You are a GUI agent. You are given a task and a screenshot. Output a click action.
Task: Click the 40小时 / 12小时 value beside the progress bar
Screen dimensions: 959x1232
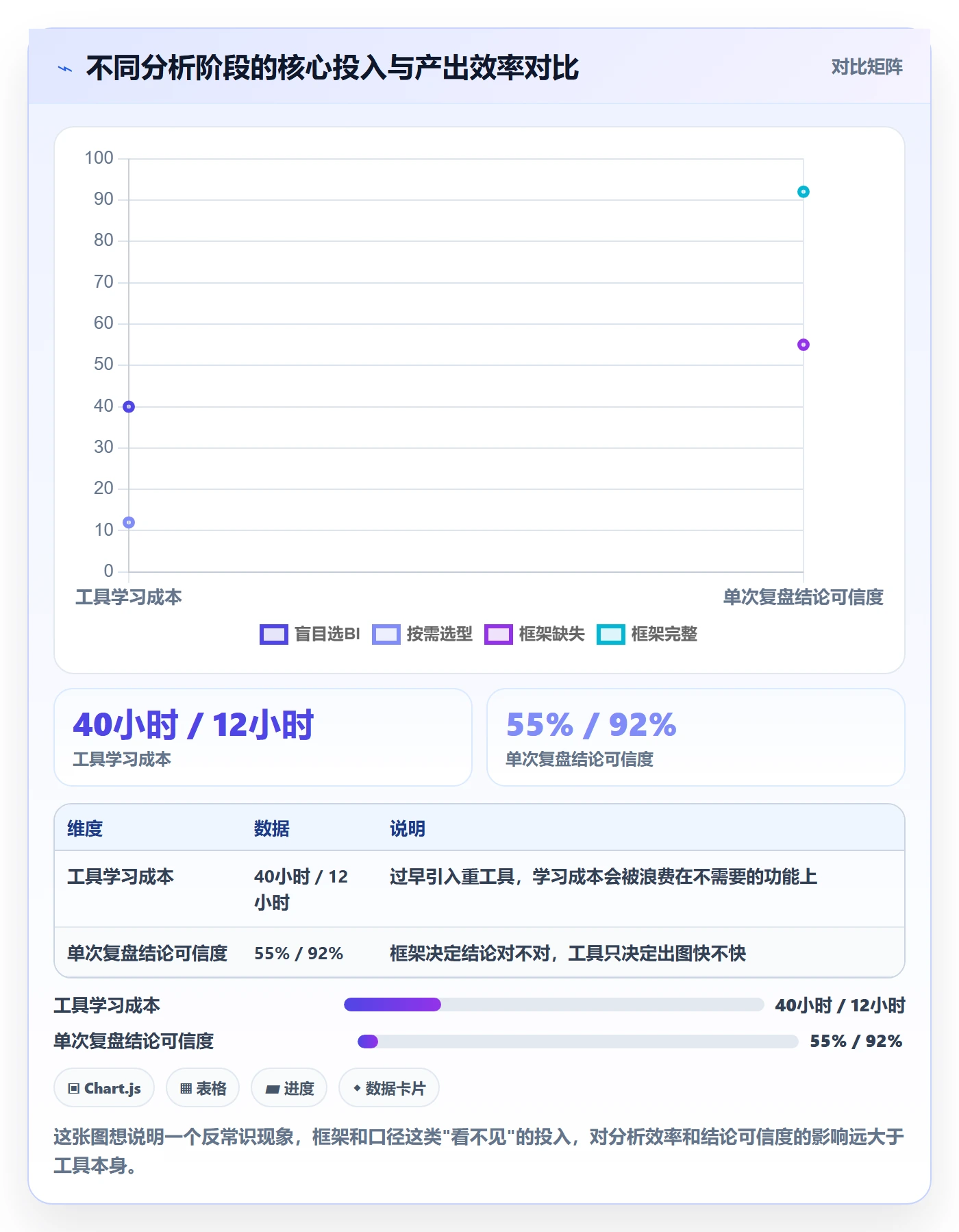point(840,1005)
